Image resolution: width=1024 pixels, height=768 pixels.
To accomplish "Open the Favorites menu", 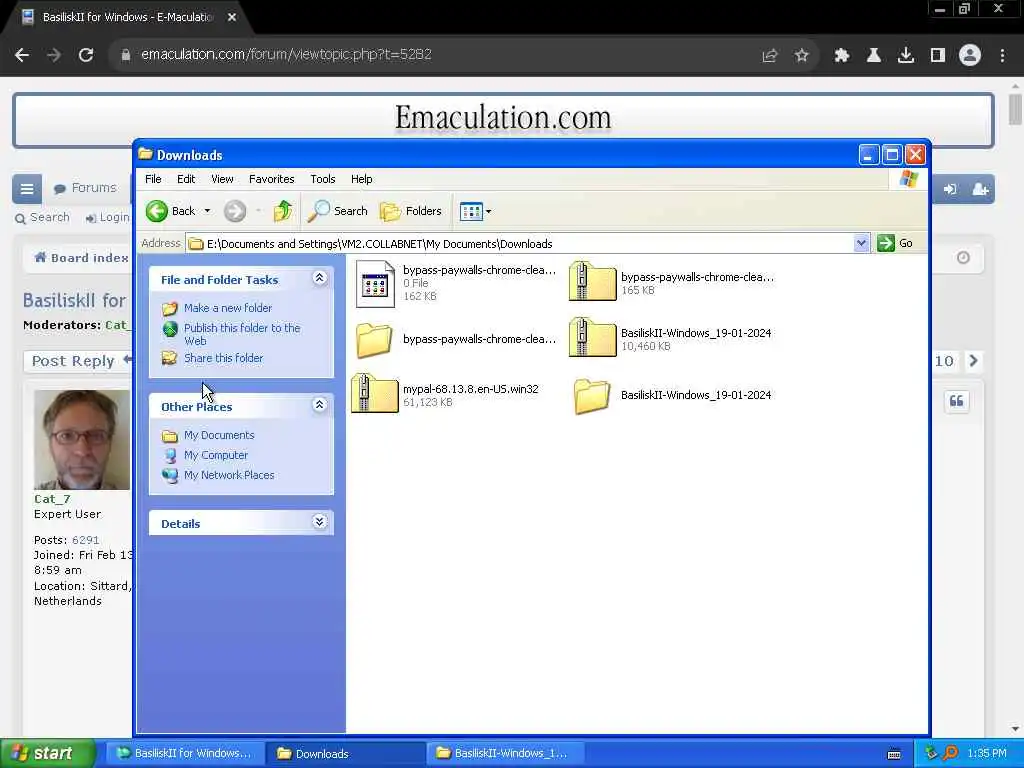I will [272, 179].
